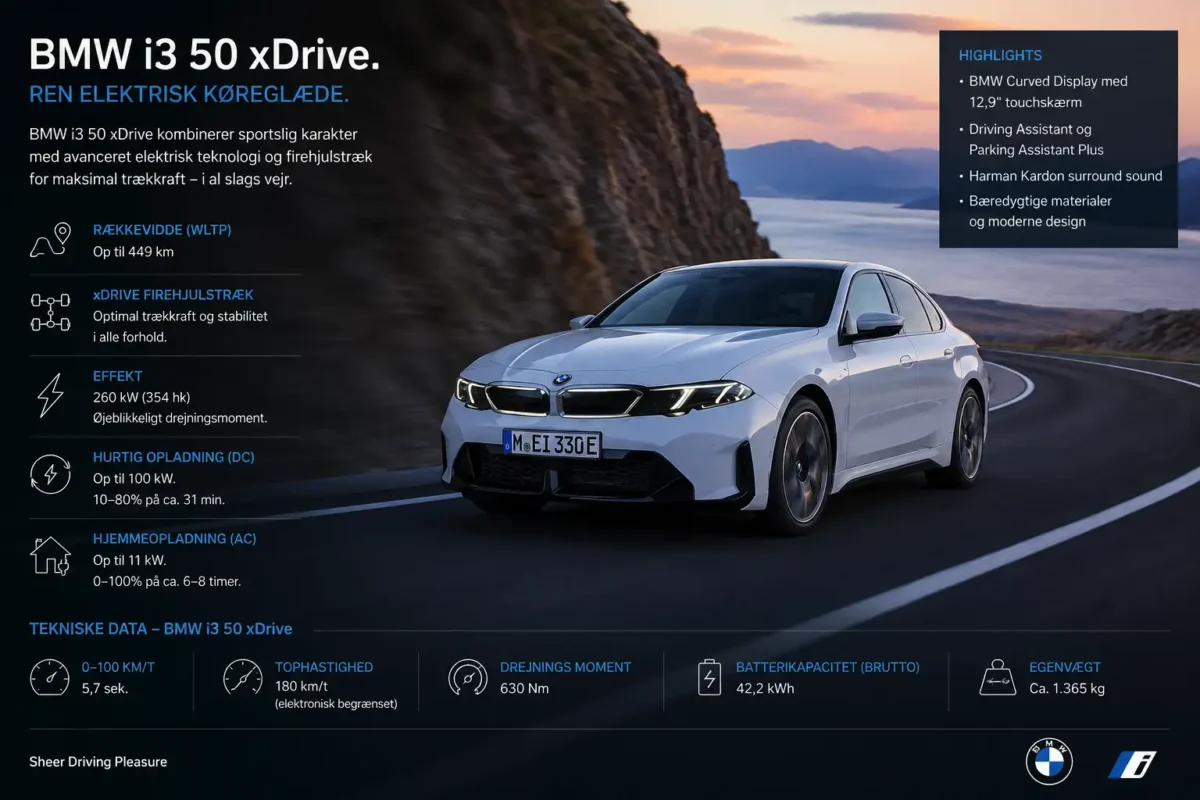
Task: Click the "Driving Assistant og" highlight line
Action: pyautogui.click(x=1030, y=129)
